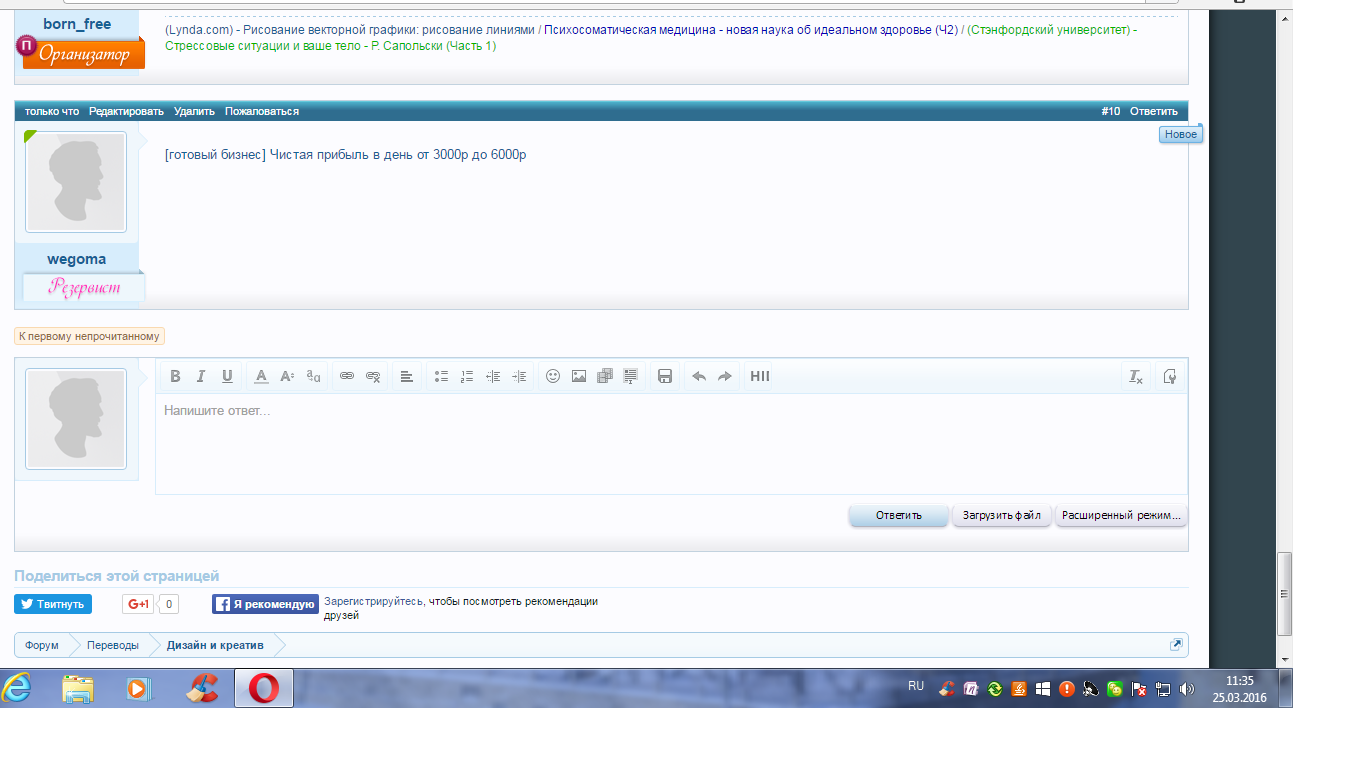Open the text alignment dropdown

coord(407,377)
